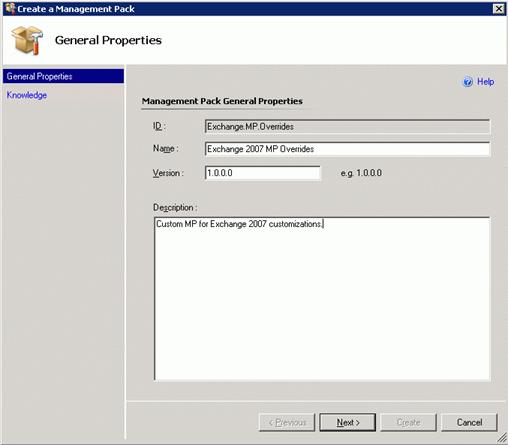Switch to the Knowledge wizard step

coord(27,95)
